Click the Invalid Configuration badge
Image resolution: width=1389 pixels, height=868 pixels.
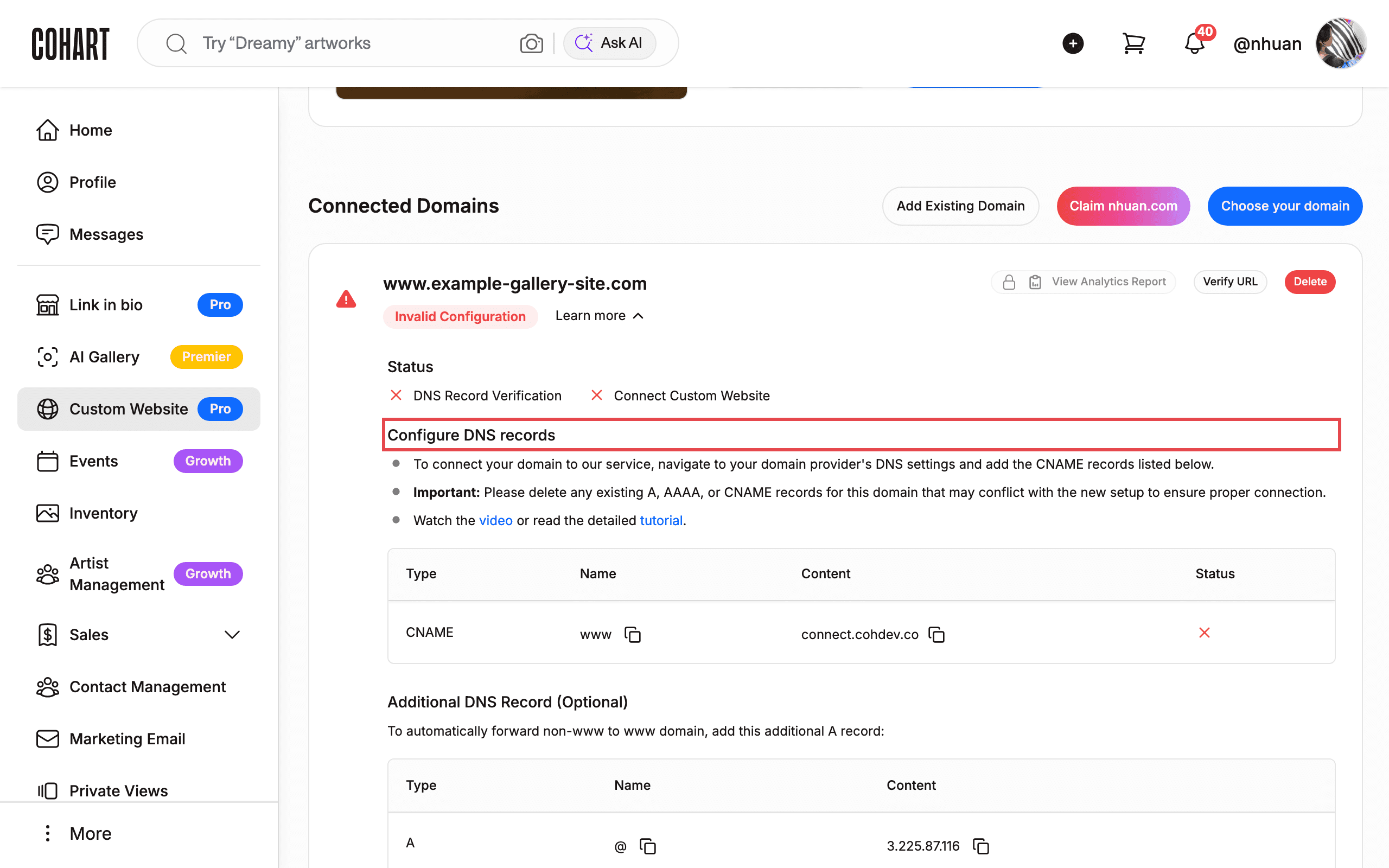(x=460, y=316)
